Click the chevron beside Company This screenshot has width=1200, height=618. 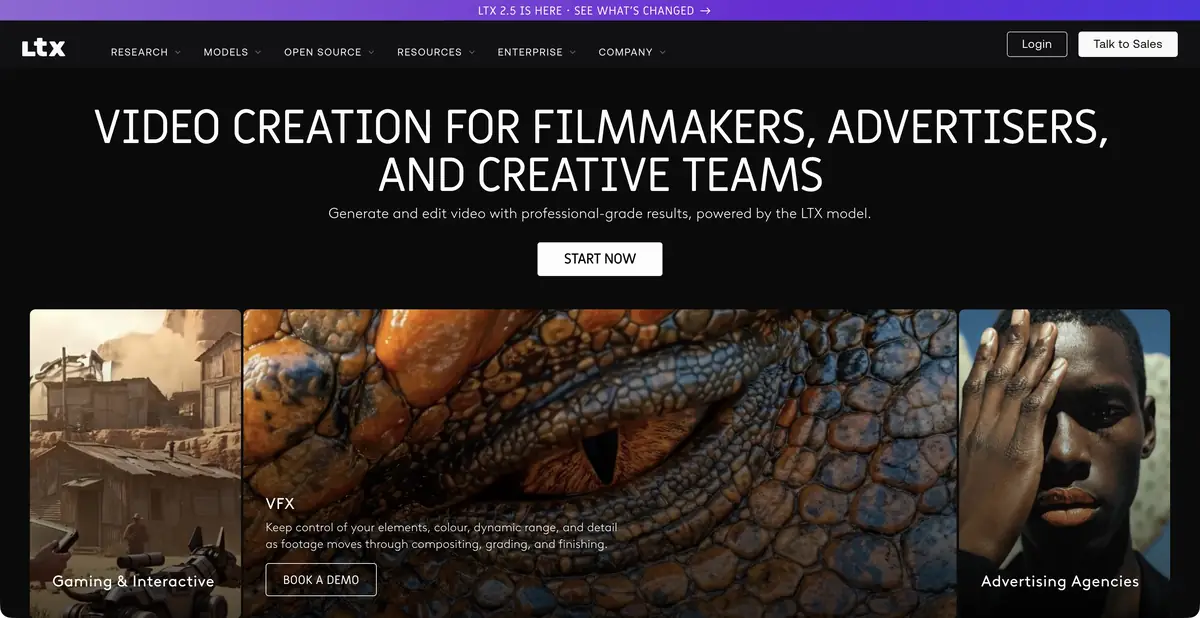point(662,52)
